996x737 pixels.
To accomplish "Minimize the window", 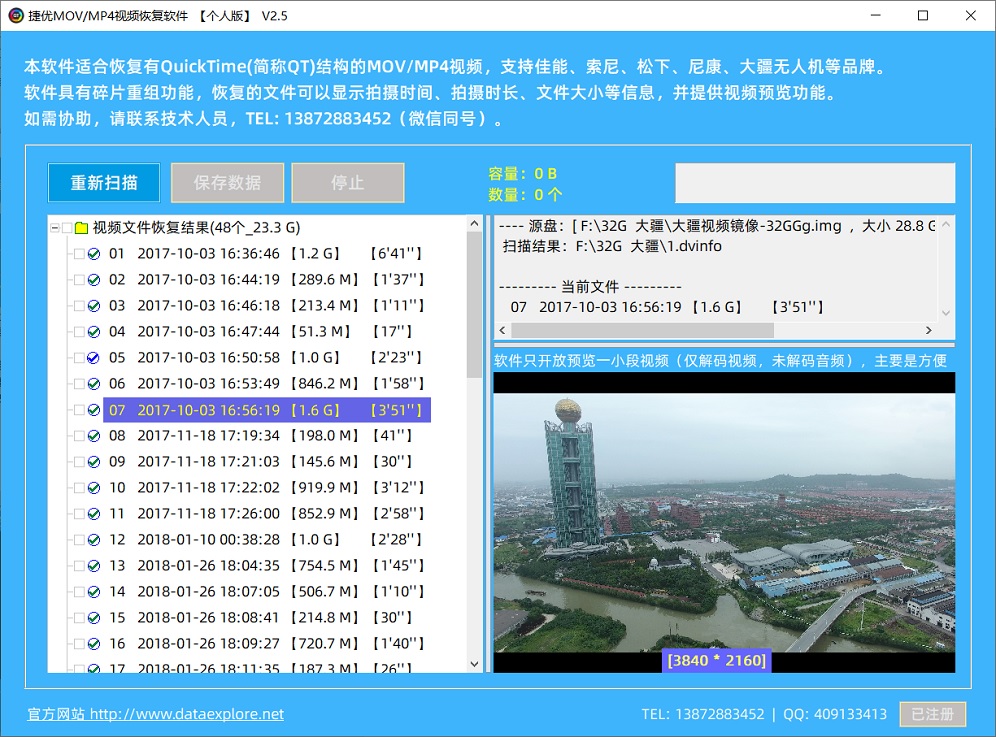I will (875, 15).
